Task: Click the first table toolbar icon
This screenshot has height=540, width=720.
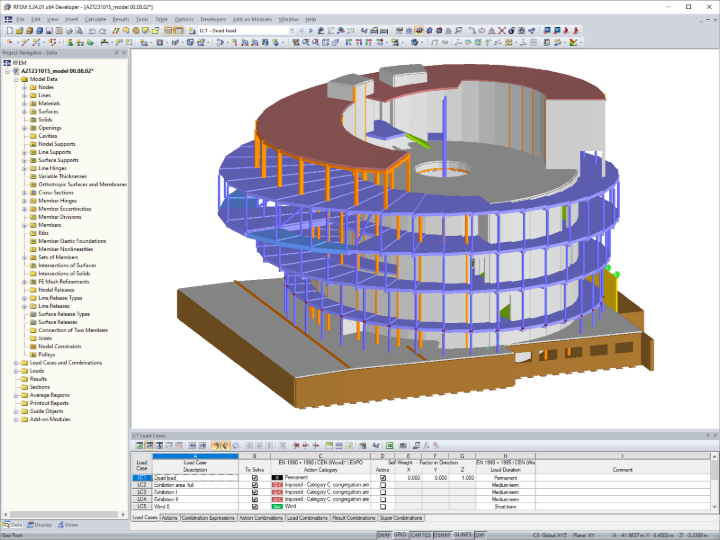Action: tap(139, 445)
